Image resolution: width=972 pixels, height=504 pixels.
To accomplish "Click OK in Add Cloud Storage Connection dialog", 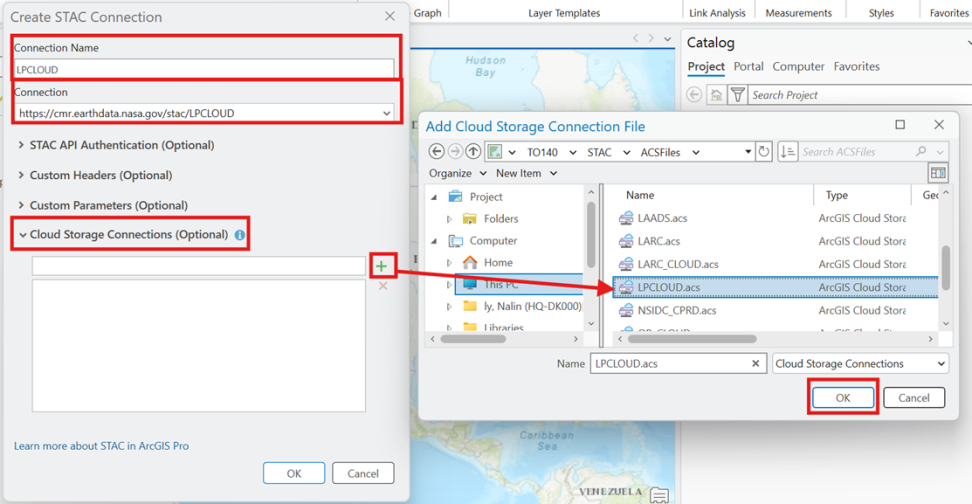I will tap(843, 397).
